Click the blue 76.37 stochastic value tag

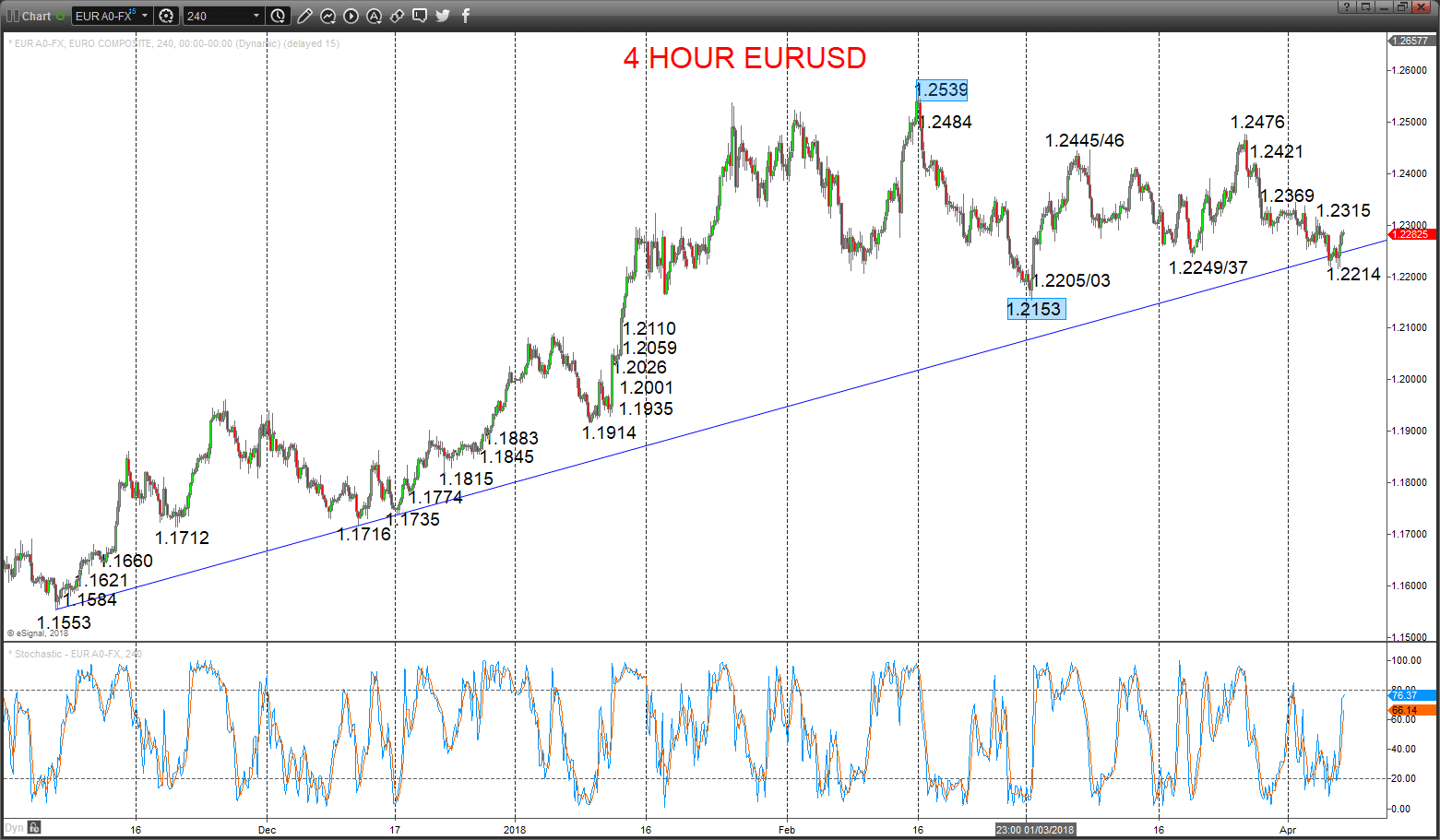(1412, 695)
